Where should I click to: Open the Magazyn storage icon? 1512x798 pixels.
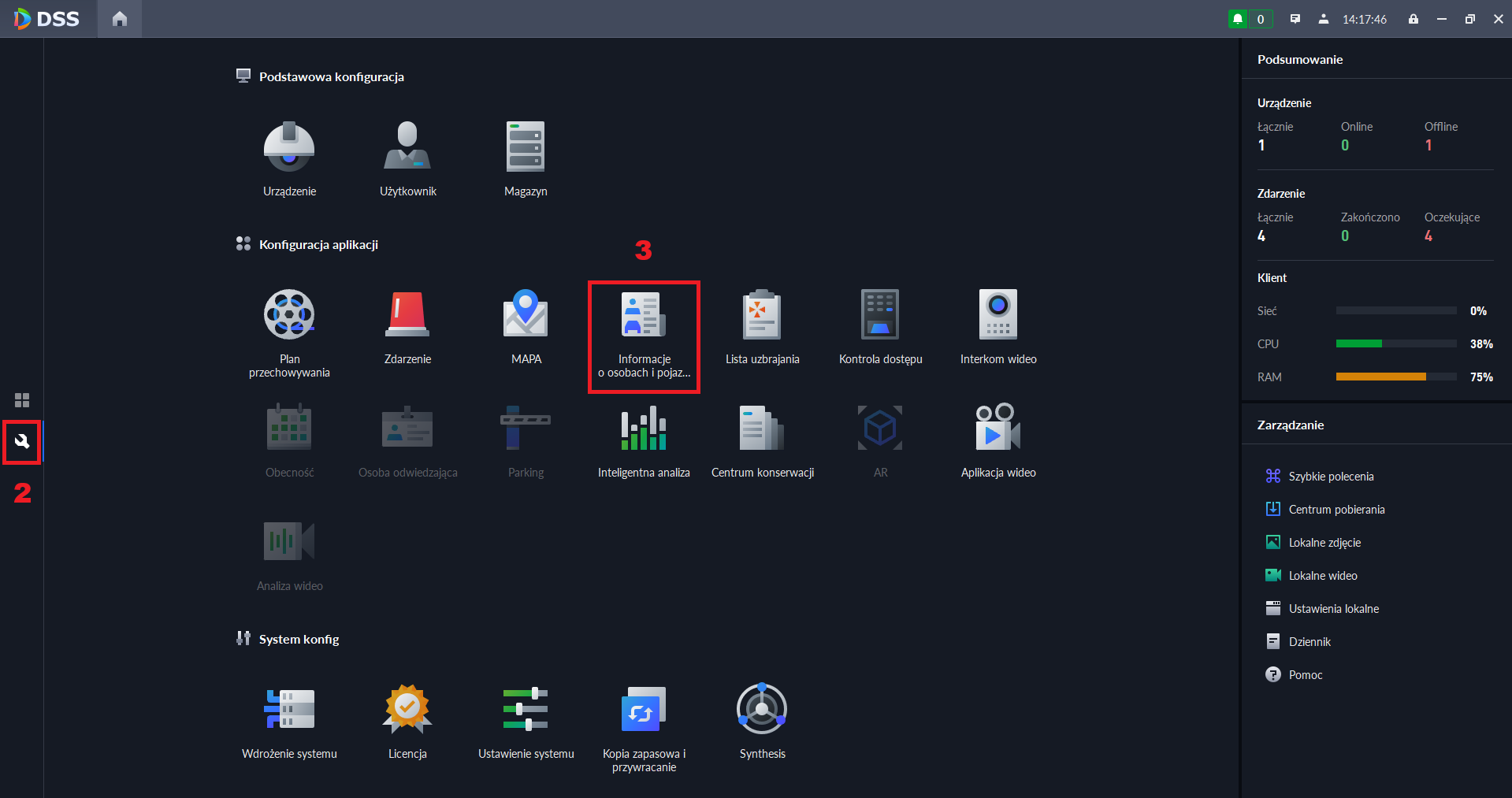point(526,158)
